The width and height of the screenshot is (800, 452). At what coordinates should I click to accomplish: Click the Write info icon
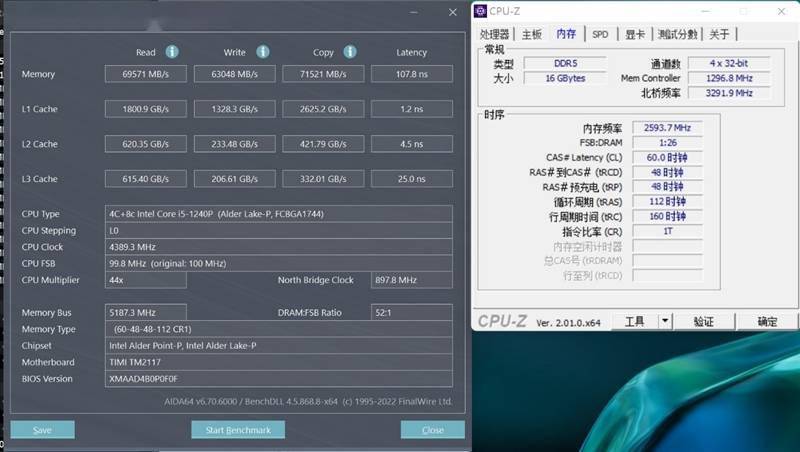click(x=263, y=52)
